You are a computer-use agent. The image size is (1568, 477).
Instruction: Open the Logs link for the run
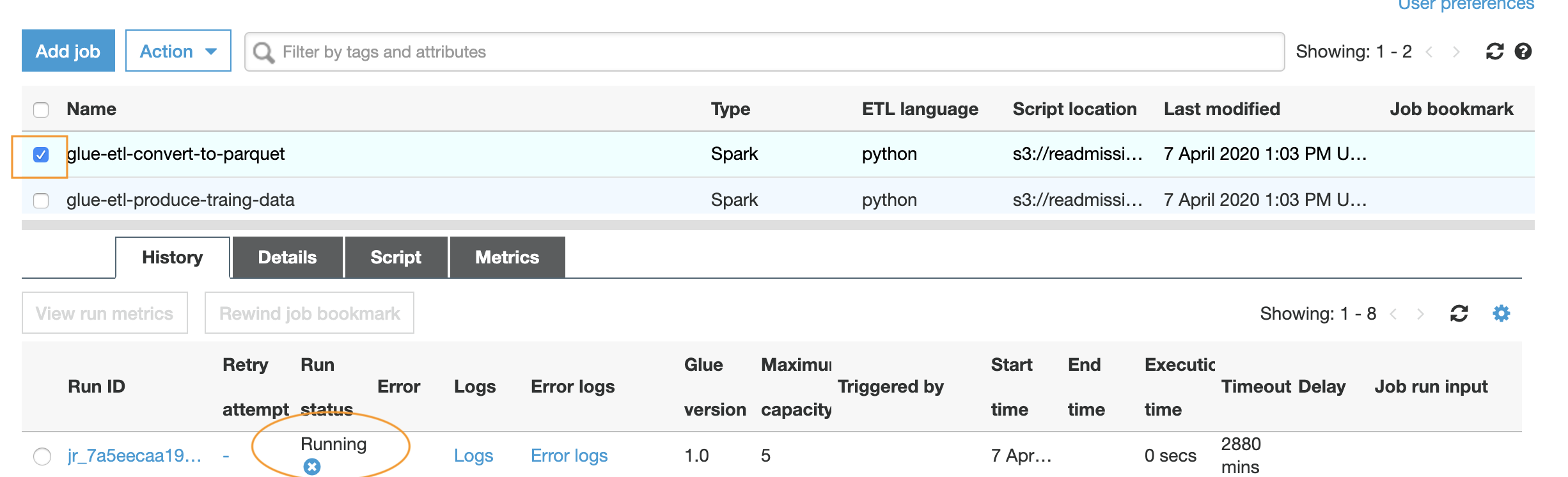pos(473,456)
